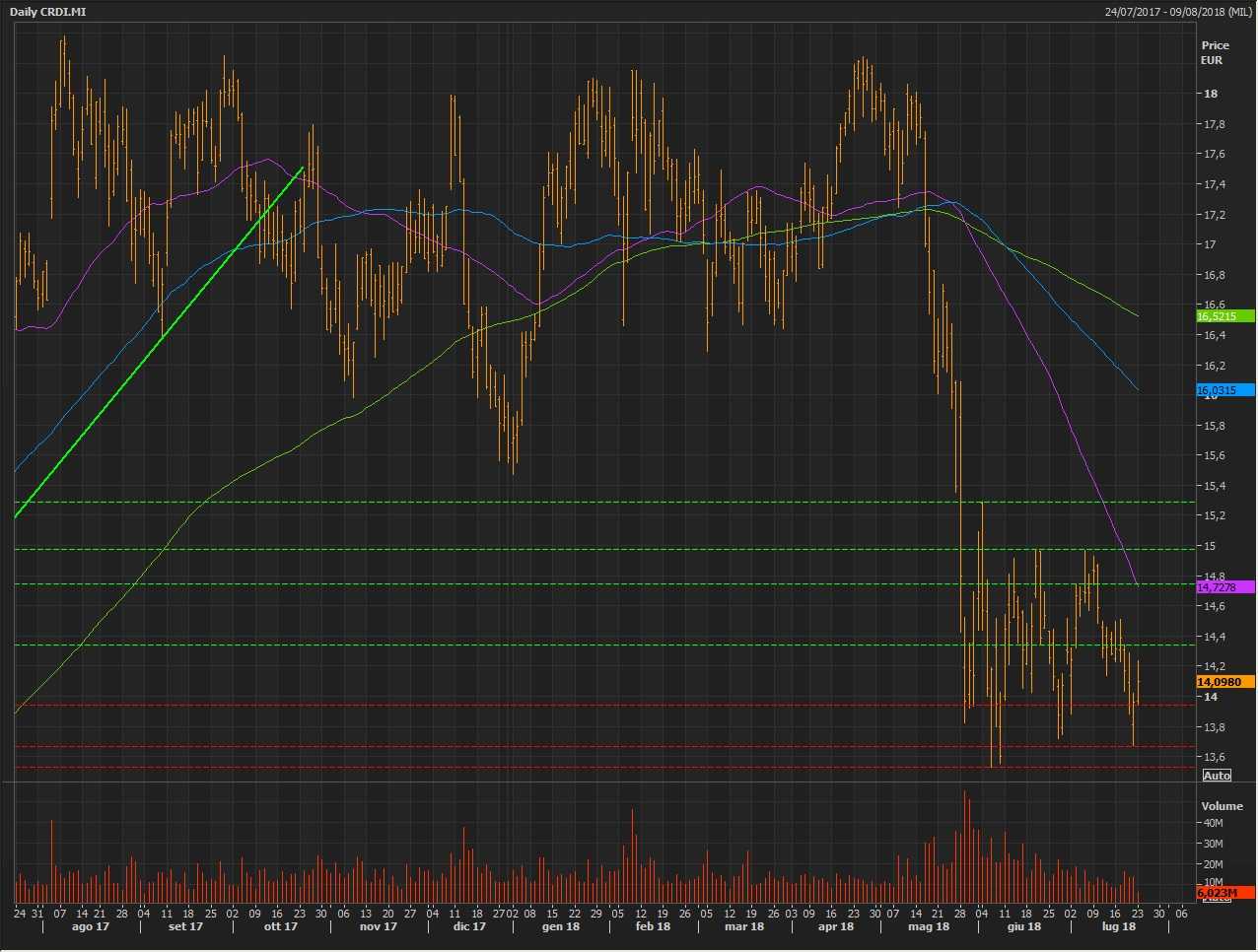Image resolution: width=1258 pixels, height=952 pixels.
Task: Select the purple moving average tag 14,7278
Action: [x=1224, y=587]
